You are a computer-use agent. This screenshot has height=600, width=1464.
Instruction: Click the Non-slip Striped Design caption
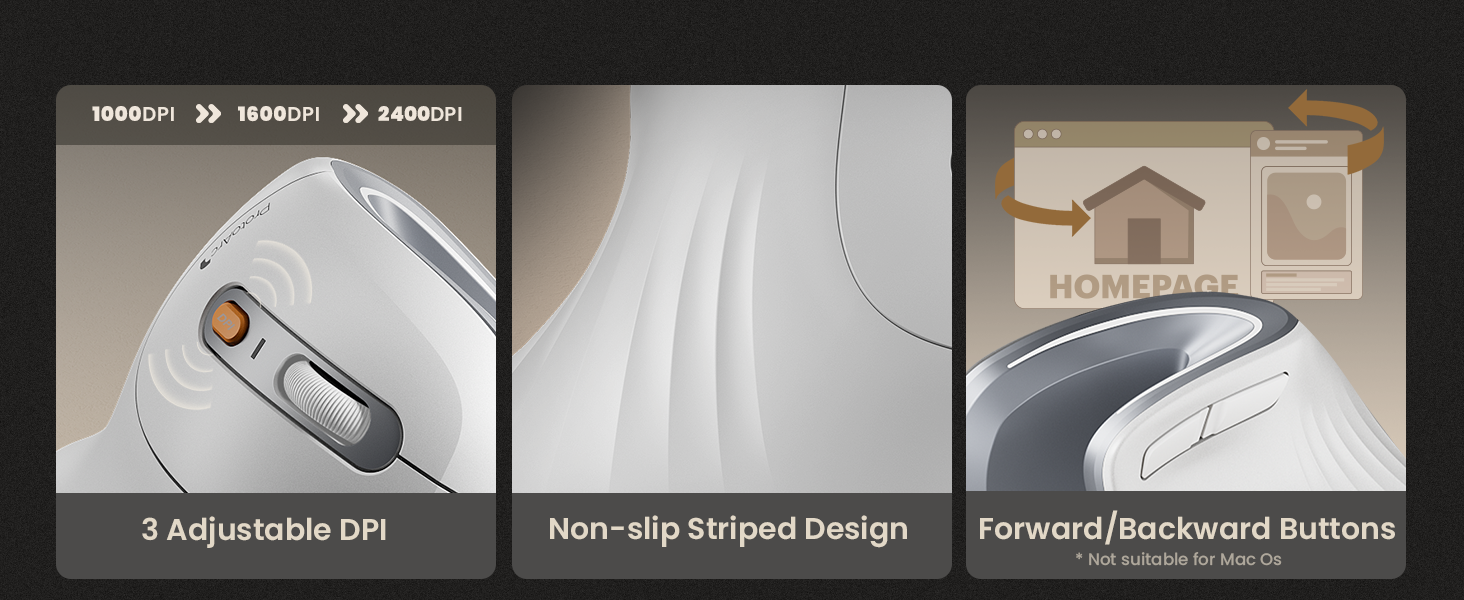pyautogui.click(x=728, y=529)
